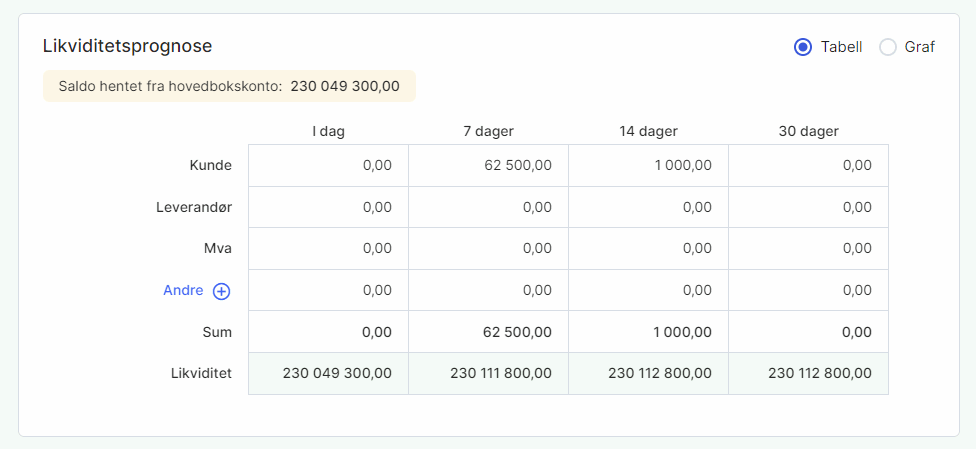This screenshot has width=976, height=449.
Task: Click the Leverandør row label
Action: click(194, 207)
